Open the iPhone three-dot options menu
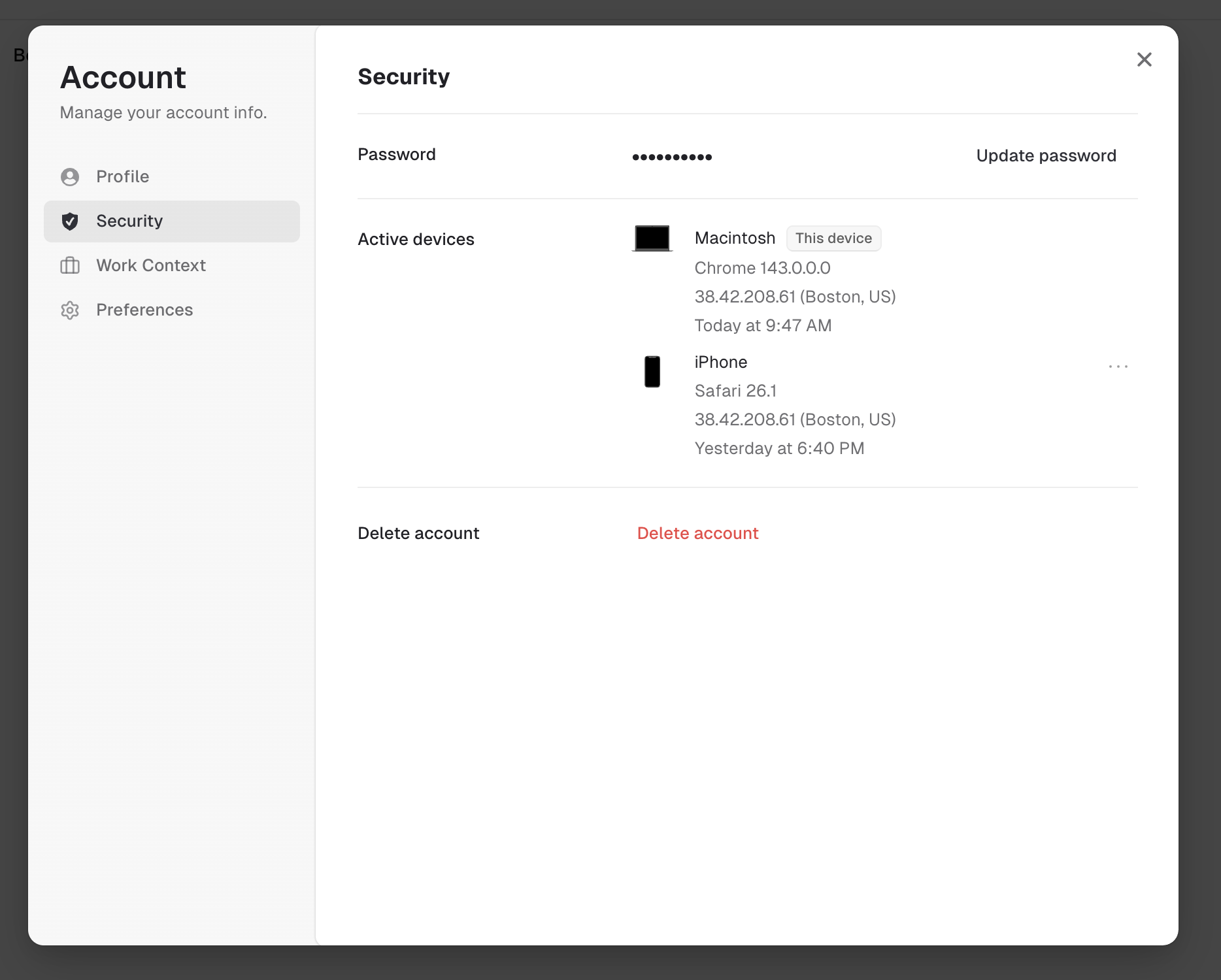1221x980 pixels. pyautogui.click(x=1118, y=367)
